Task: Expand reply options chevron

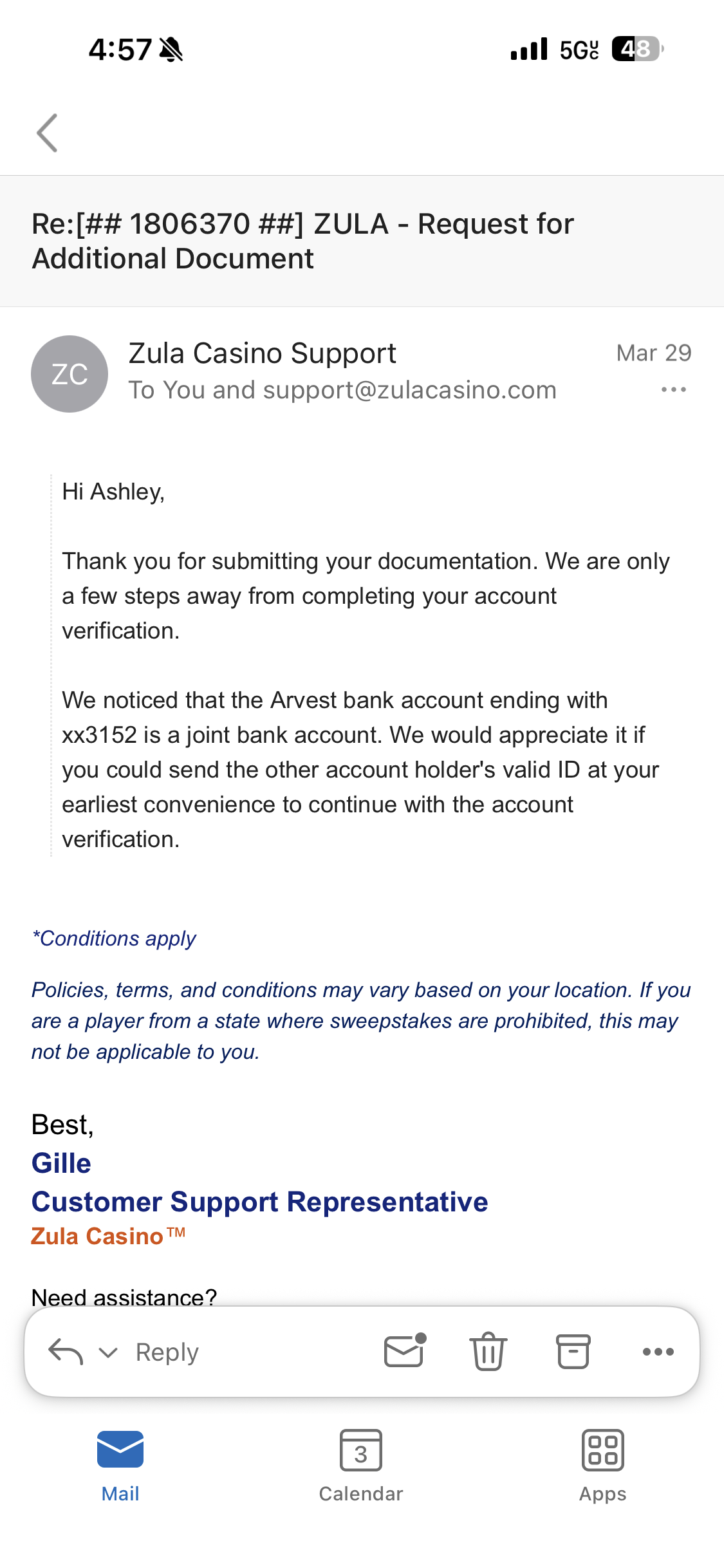Action: point(108,1352)
